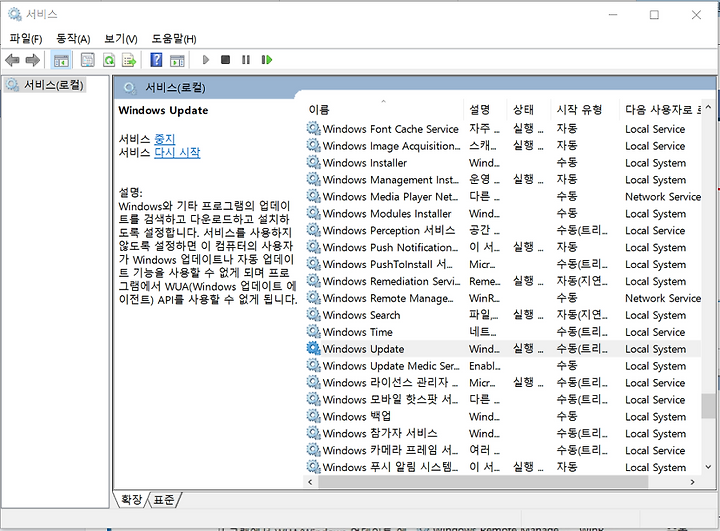Click the horizontal scrollbar left arrow
The width and height of the screenshot is (720, 531).
310,482
